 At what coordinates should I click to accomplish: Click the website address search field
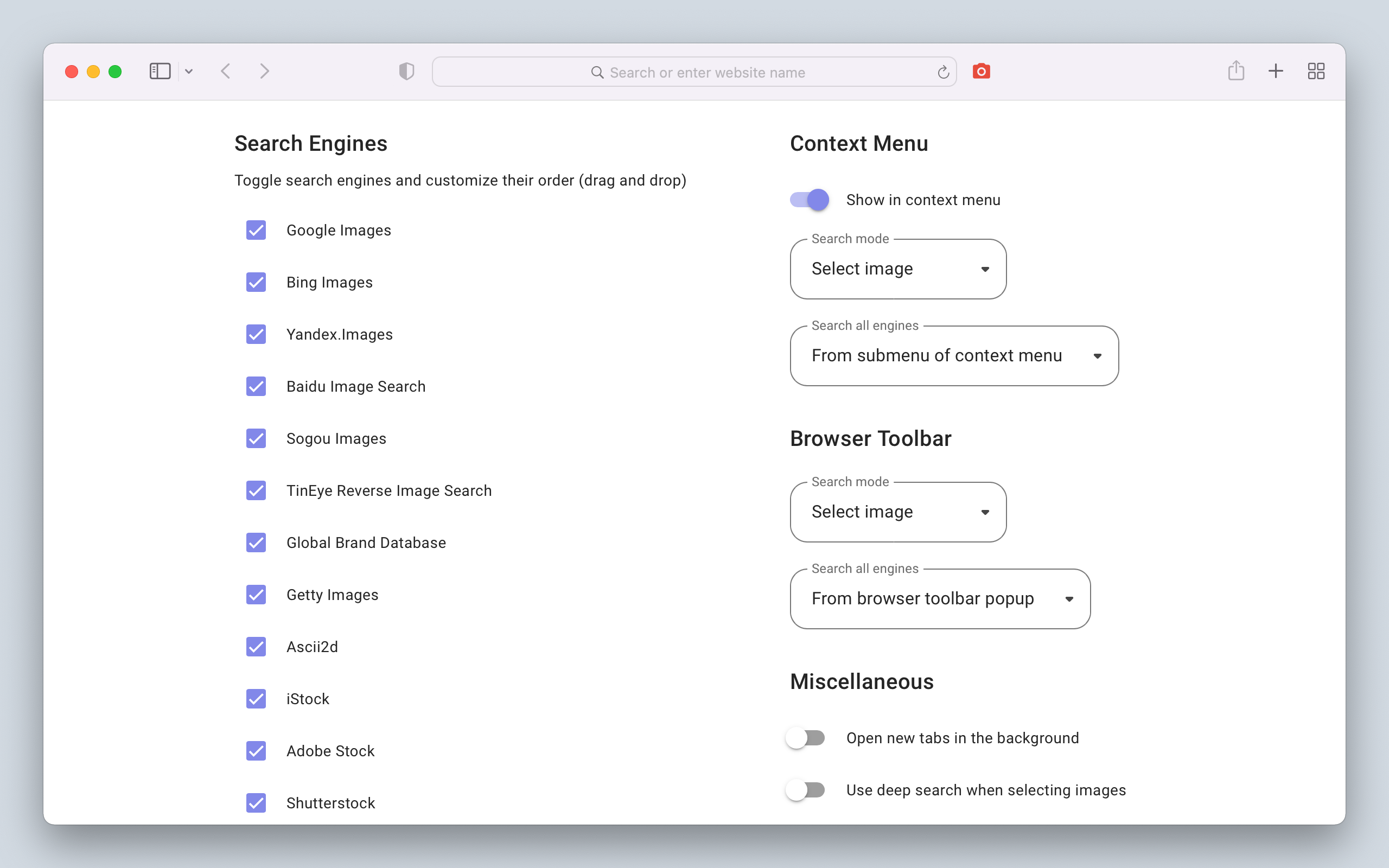coord(694,72)
